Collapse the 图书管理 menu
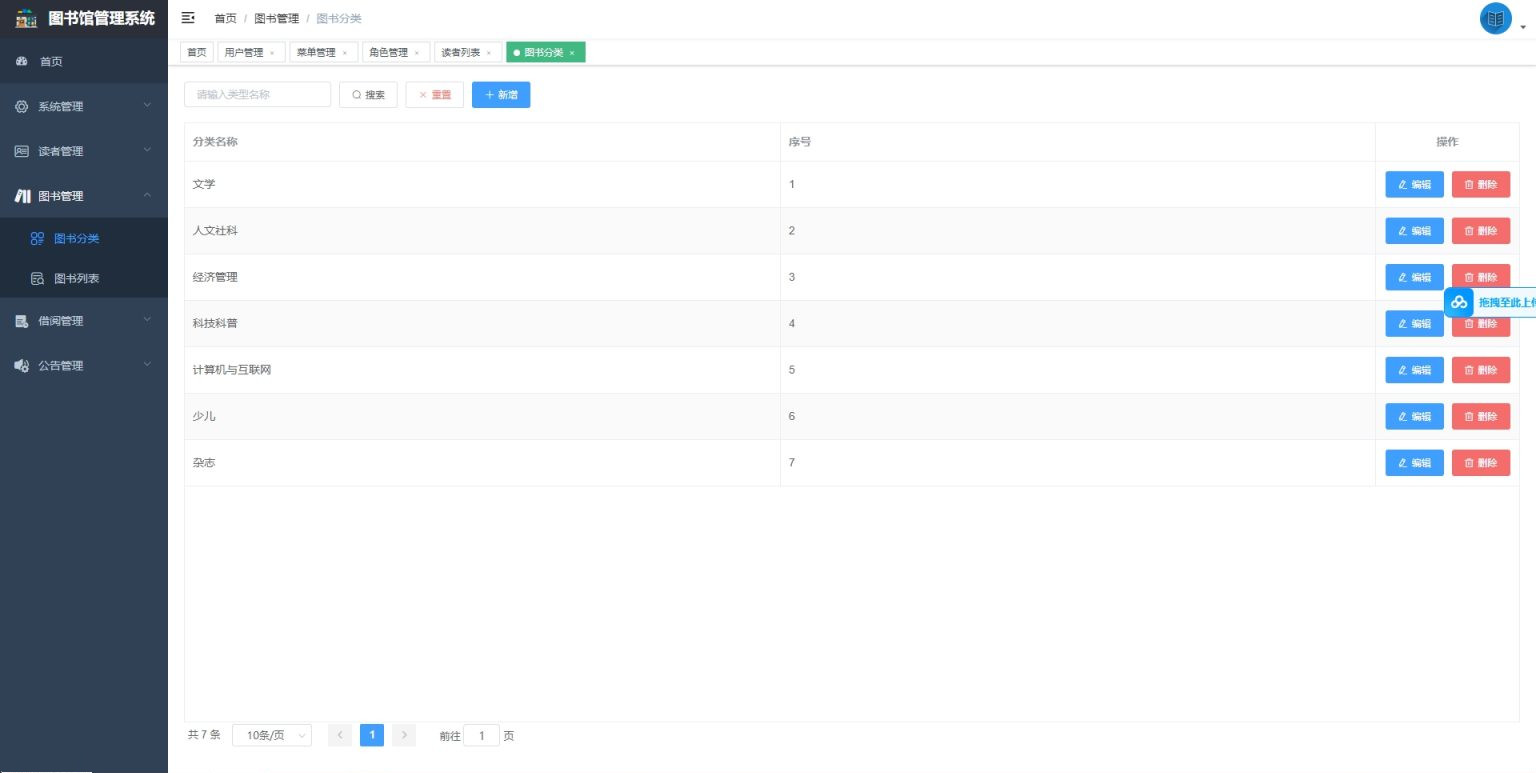 tap(83, 196)
